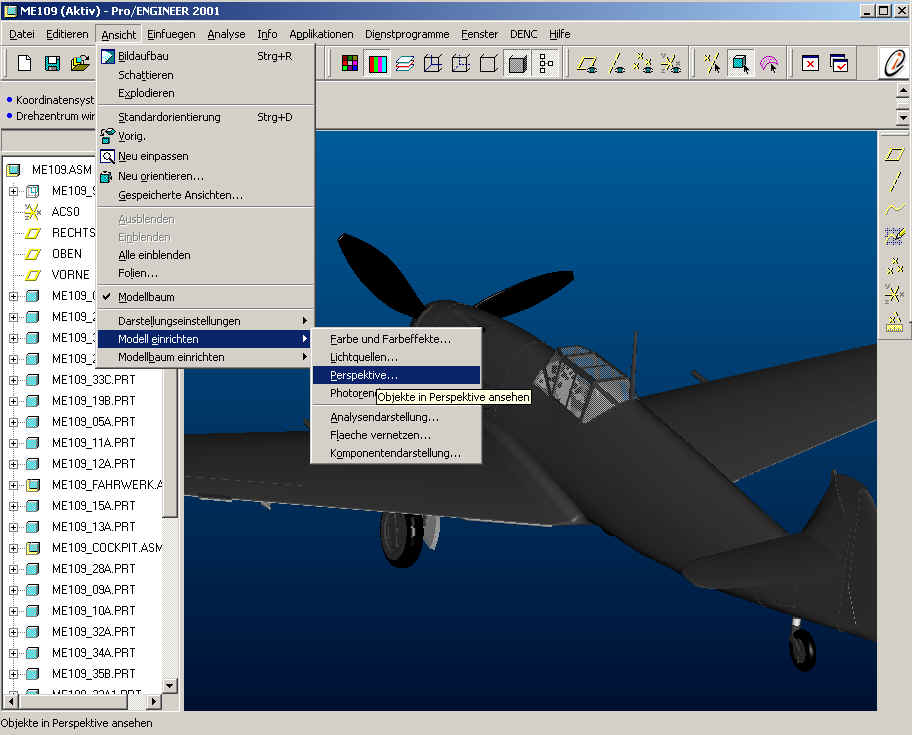Open the Editieren menu

(x=67, y=34)
